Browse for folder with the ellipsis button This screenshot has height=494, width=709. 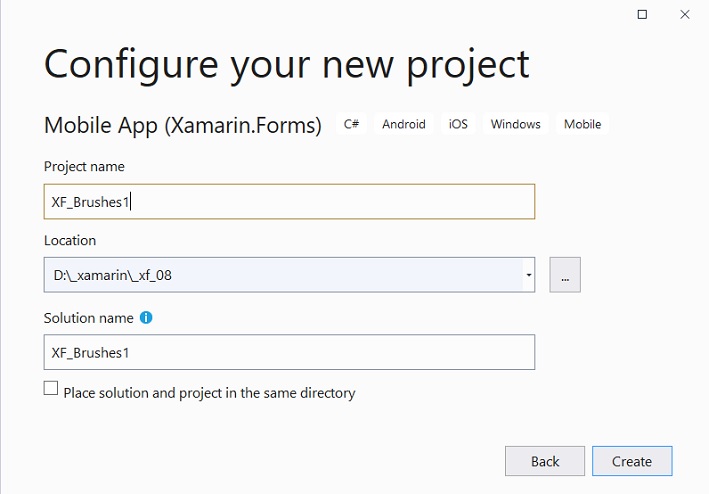pyautogui.click(x=565, y=275)
